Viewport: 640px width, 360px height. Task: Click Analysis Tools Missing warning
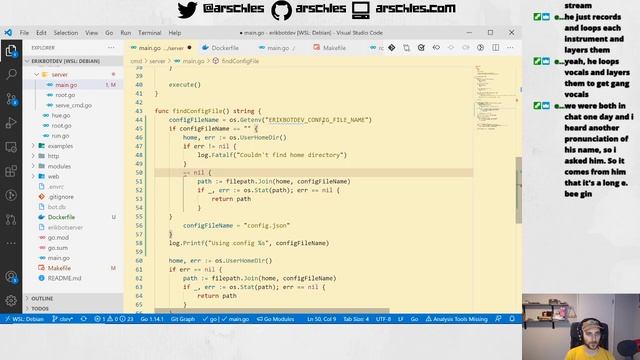[457, 319]
